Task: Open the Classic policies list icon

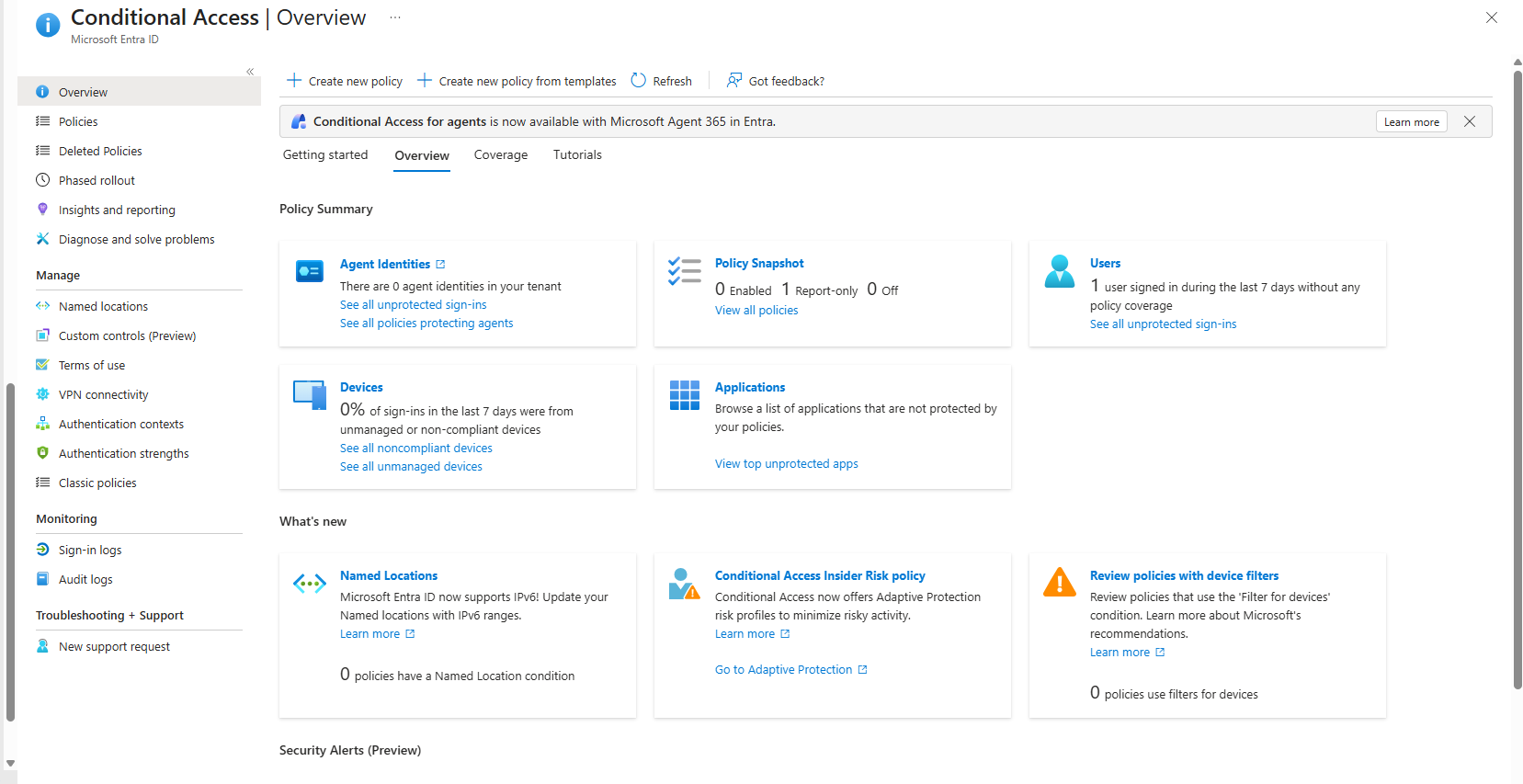Action: 42,483
